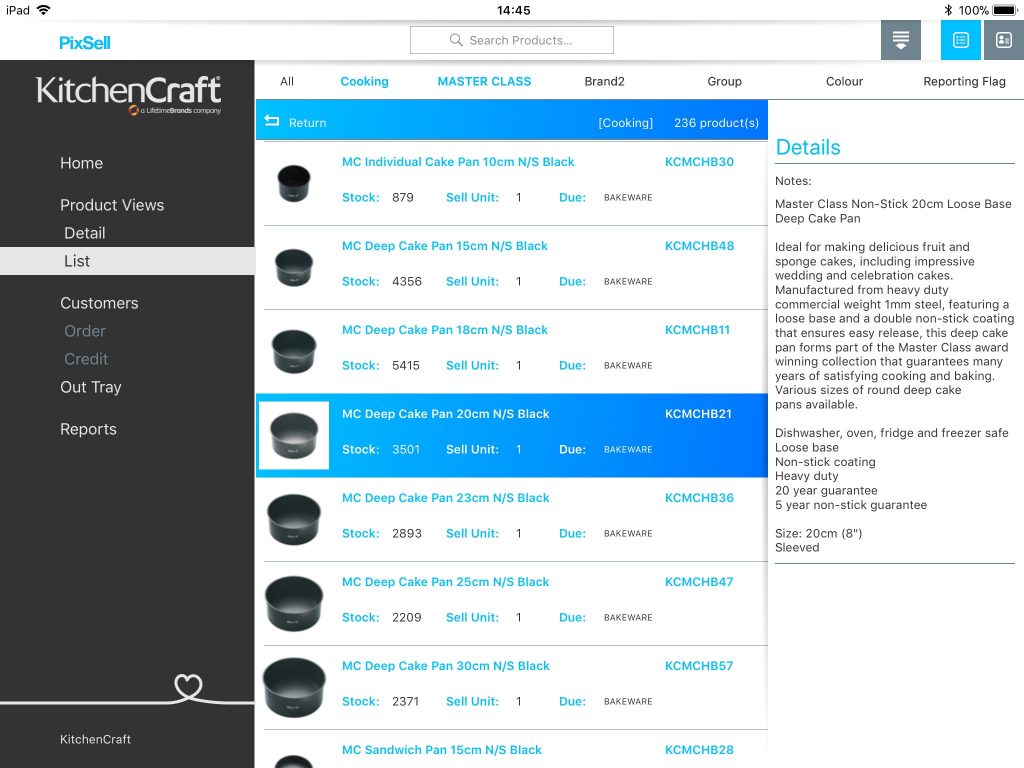The image size is (1024, 768).
Task: Tap the Wi-Fi status icon
Action: point(44,10)
